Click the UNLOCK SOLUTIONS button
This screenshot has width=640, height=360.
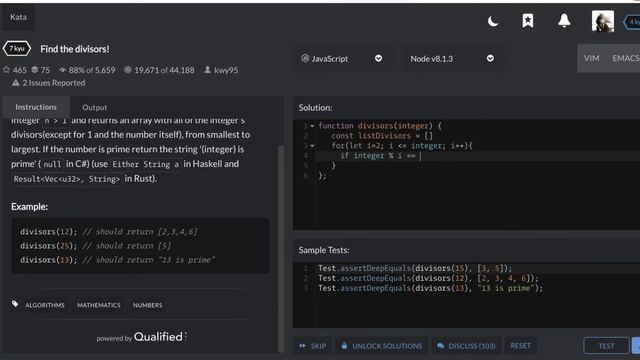[x=382, y=346]
